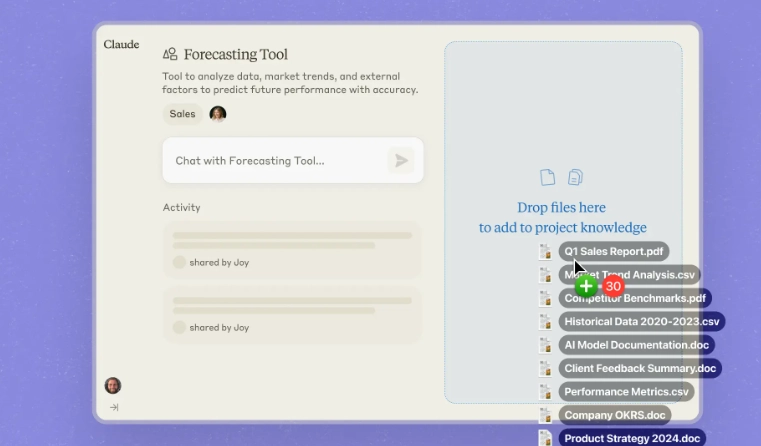Click the Drop files here text
This screenshot has width=761, height=446.
point(561,208)
